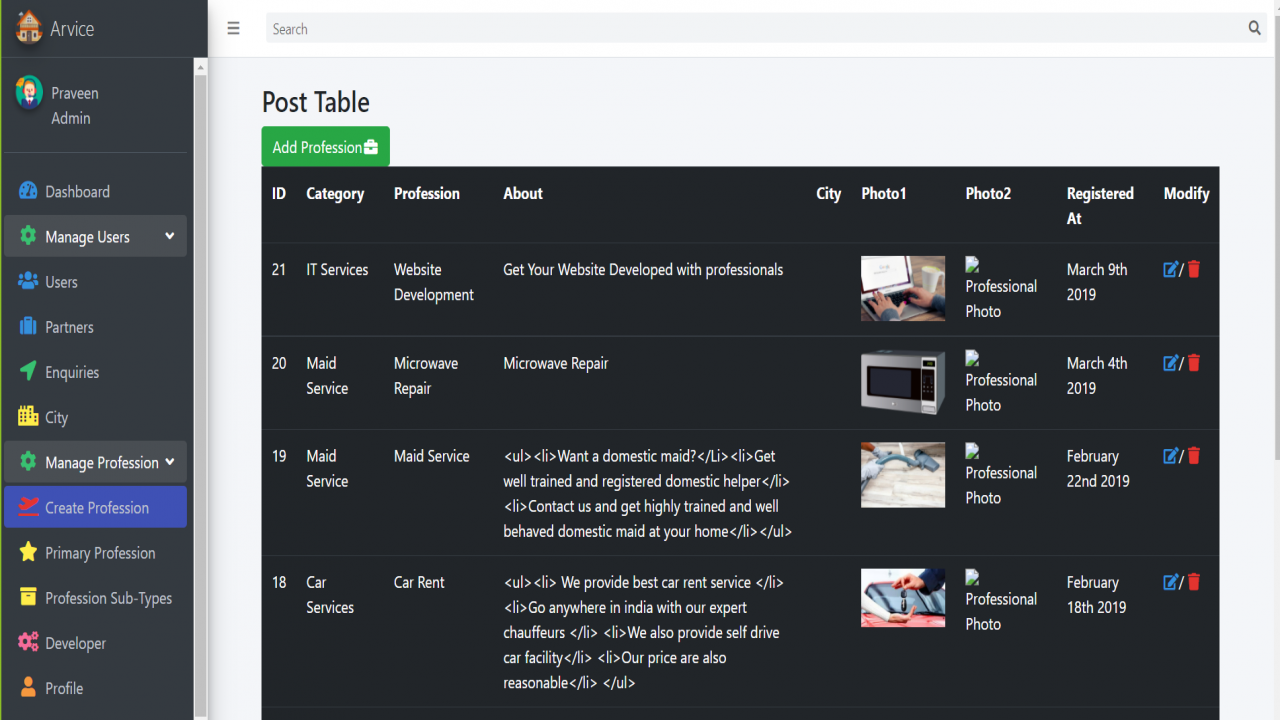
Task: Click the search magnifier icon
Action: [1255, 28]
